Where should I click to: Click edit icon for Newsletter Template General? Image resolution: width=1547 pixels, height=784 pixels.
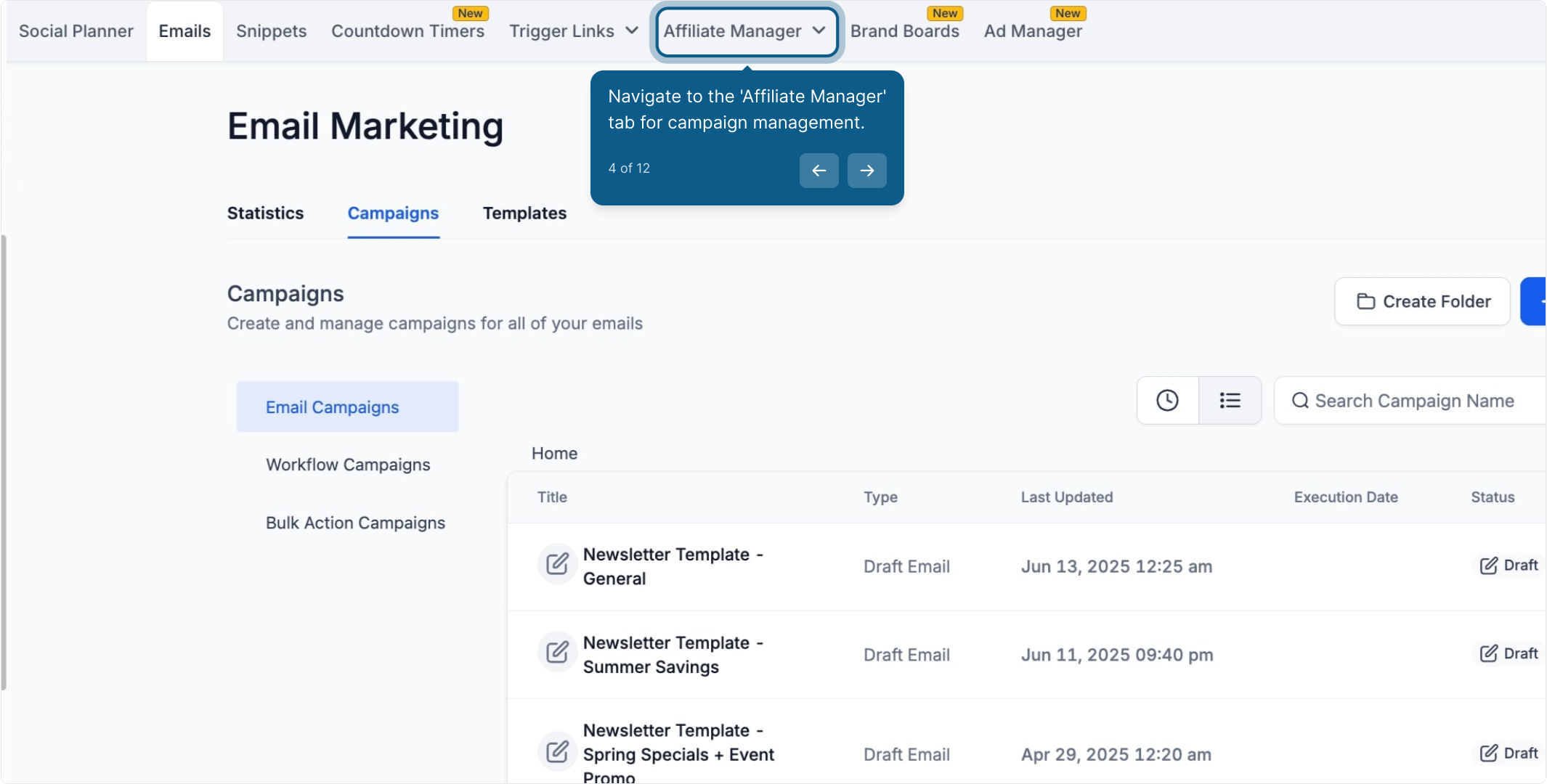pos(557,564)
